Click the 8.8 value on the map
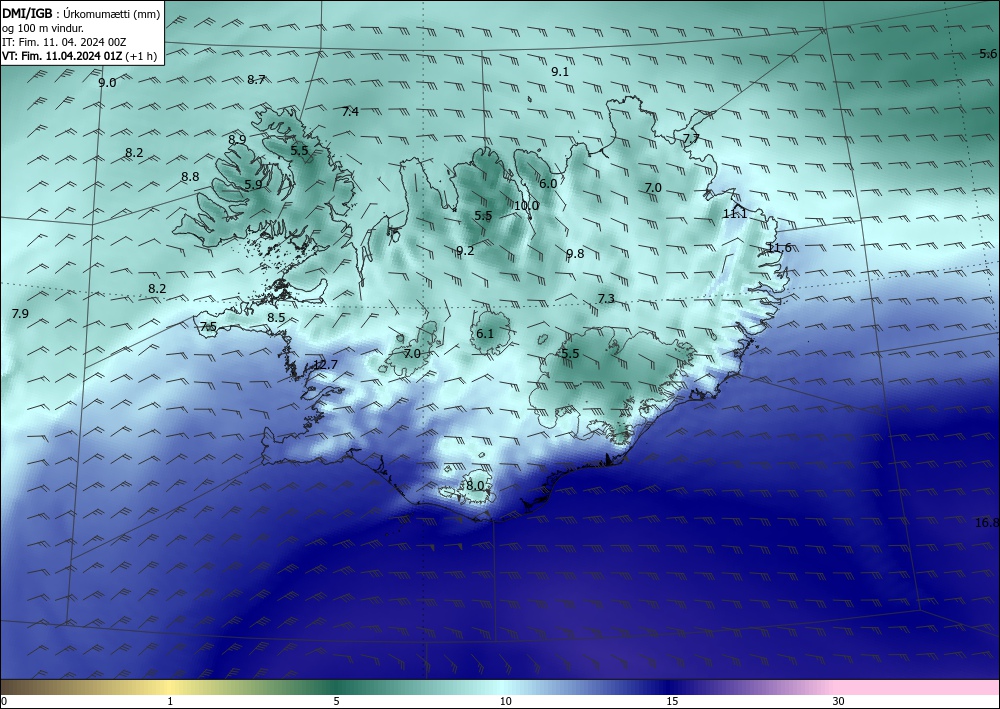Viewport: 1000px width, 709px height. pos(190,177)
